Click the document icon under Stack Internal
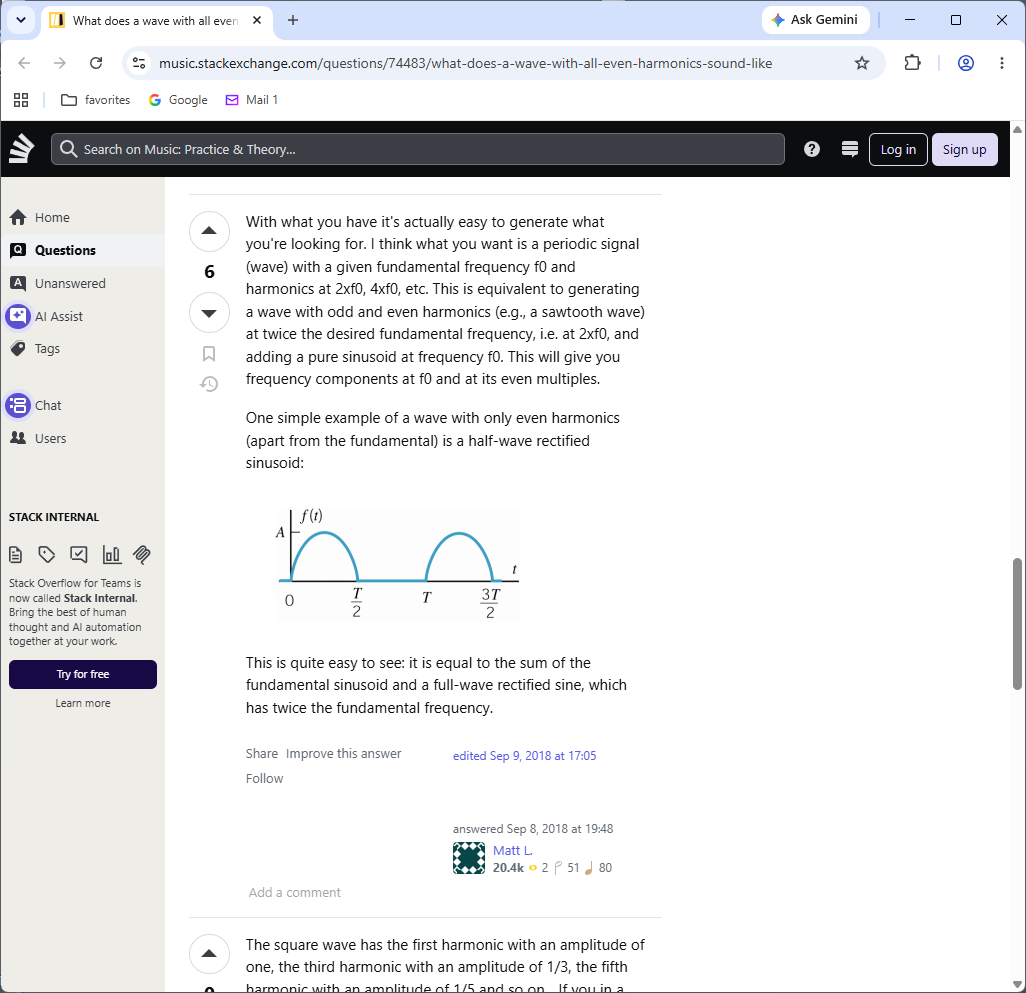This screenshot has height=993, width=1026. click(x=16, y=555)
